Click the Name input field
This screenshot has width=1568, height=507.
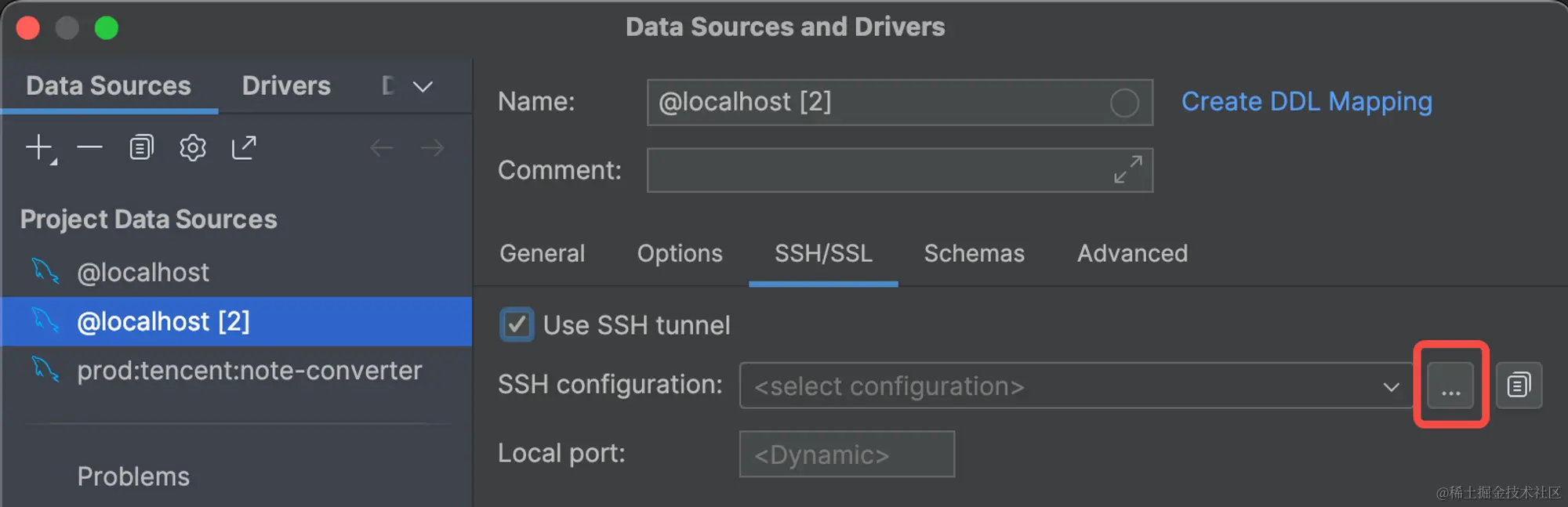tap(899, 103)
